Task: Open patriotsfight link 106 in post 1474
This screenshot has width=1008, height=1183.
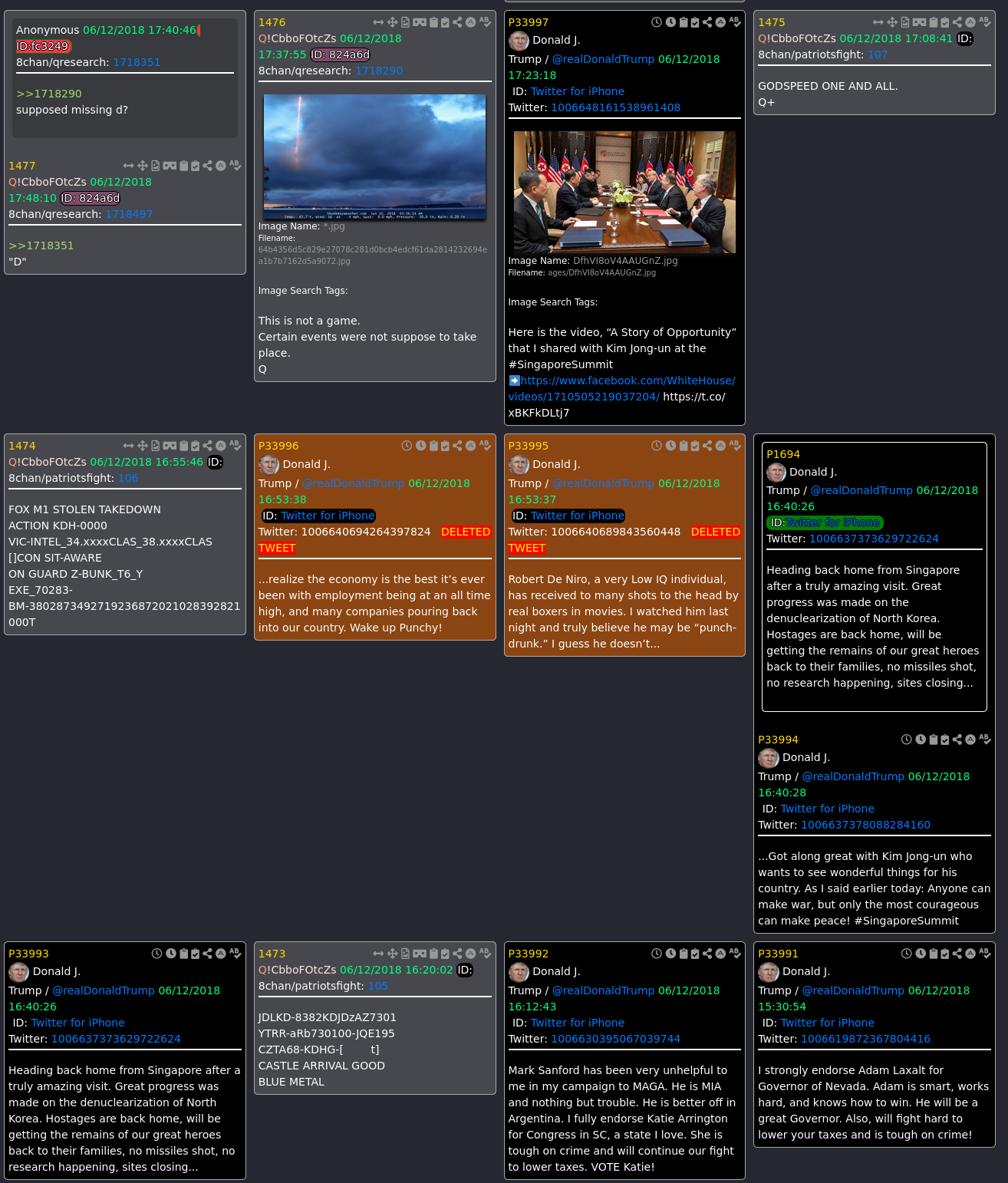Action: 128,478
